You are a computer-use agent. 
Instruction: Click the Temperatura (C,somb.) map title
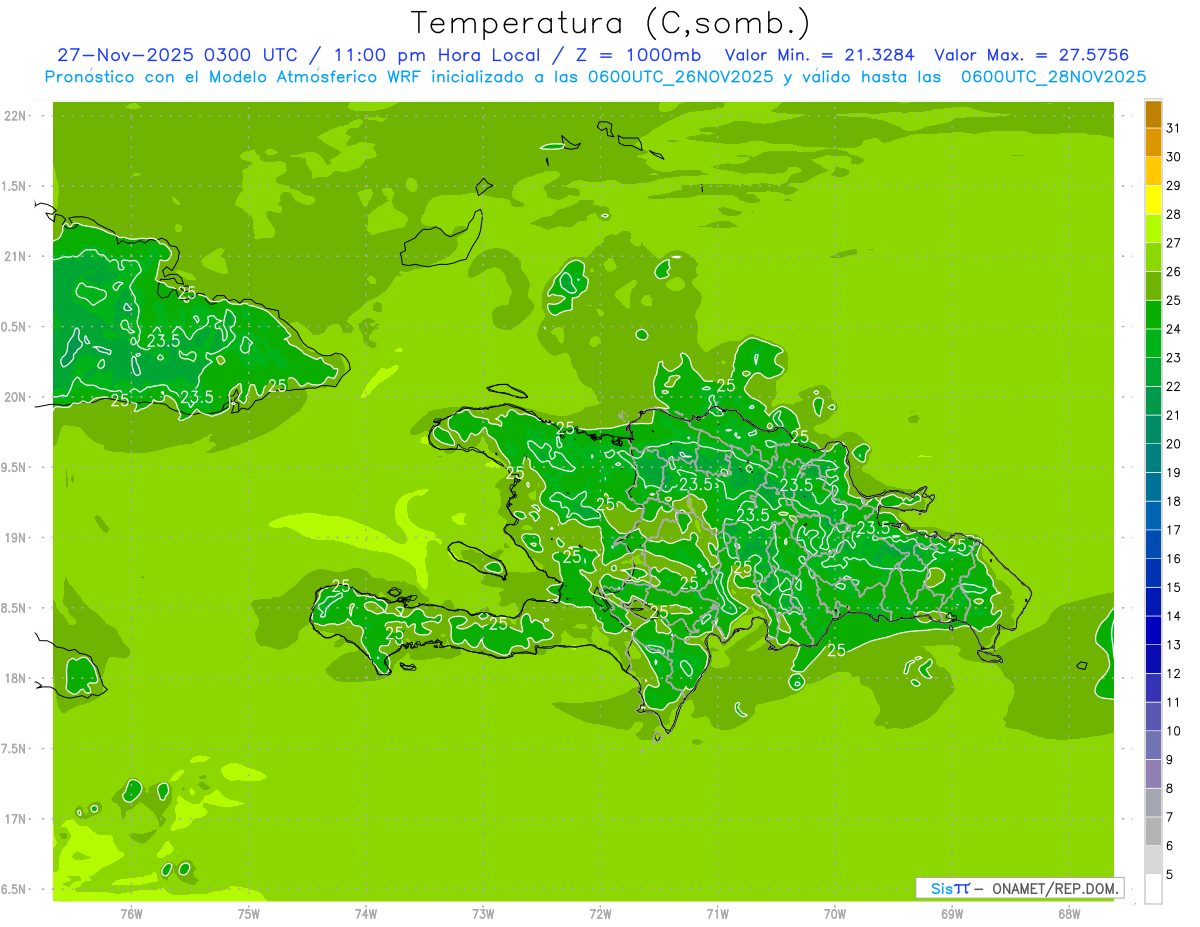(x=610, y=23)
